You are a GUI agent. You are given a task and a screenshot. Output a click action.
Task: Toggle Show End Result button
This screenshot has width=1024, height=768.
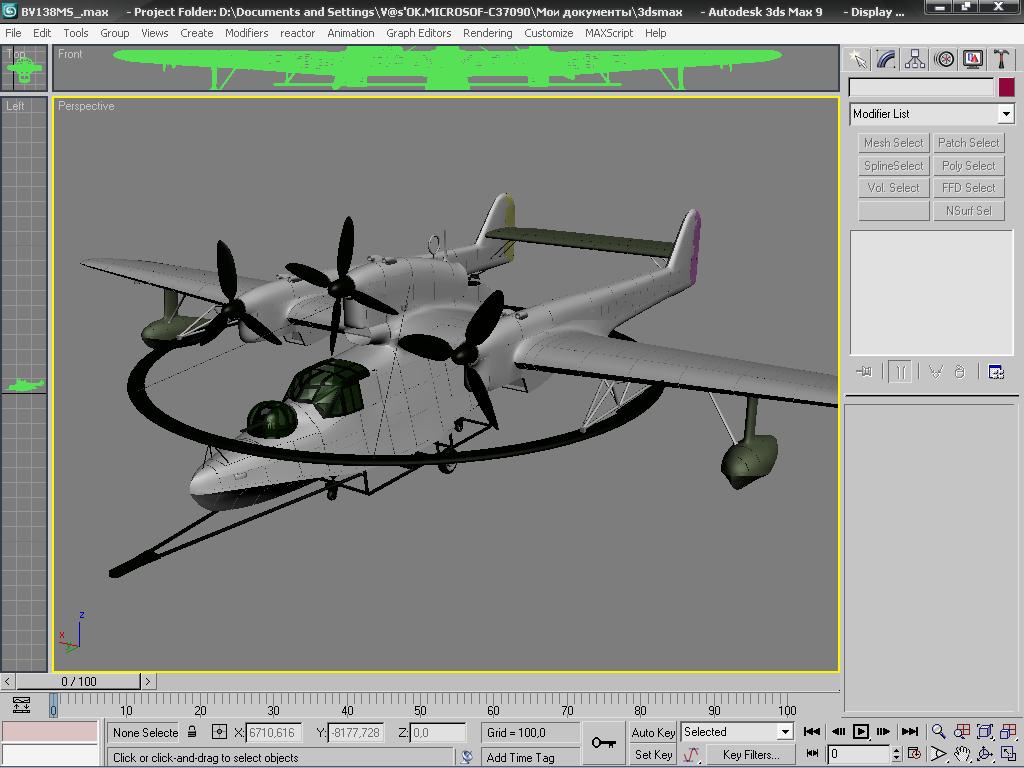click(x=900, y=372)
